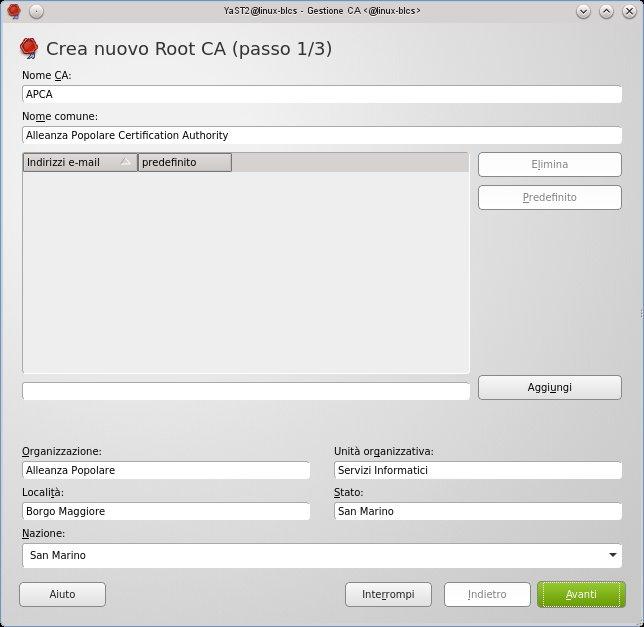644x627 pixels.
Task: Select the Organizzazione input field
Action: pos(166,470)
